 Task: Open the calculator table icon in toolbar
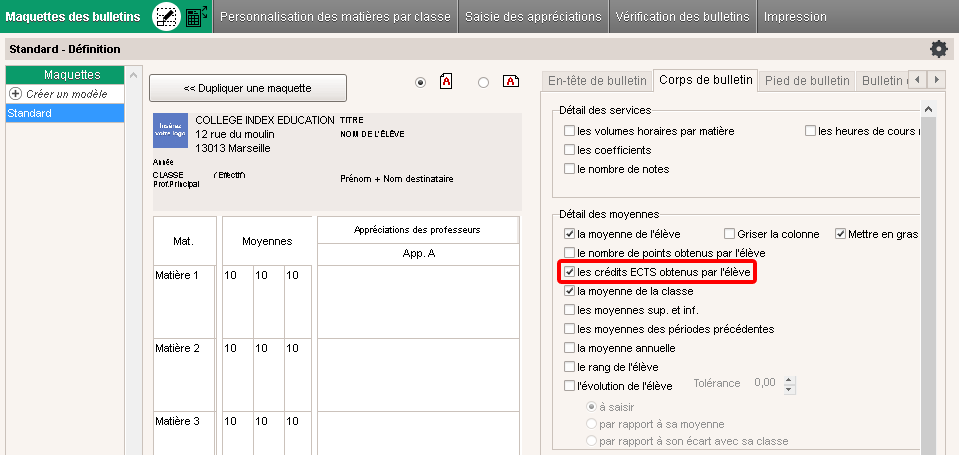(194, 17)
